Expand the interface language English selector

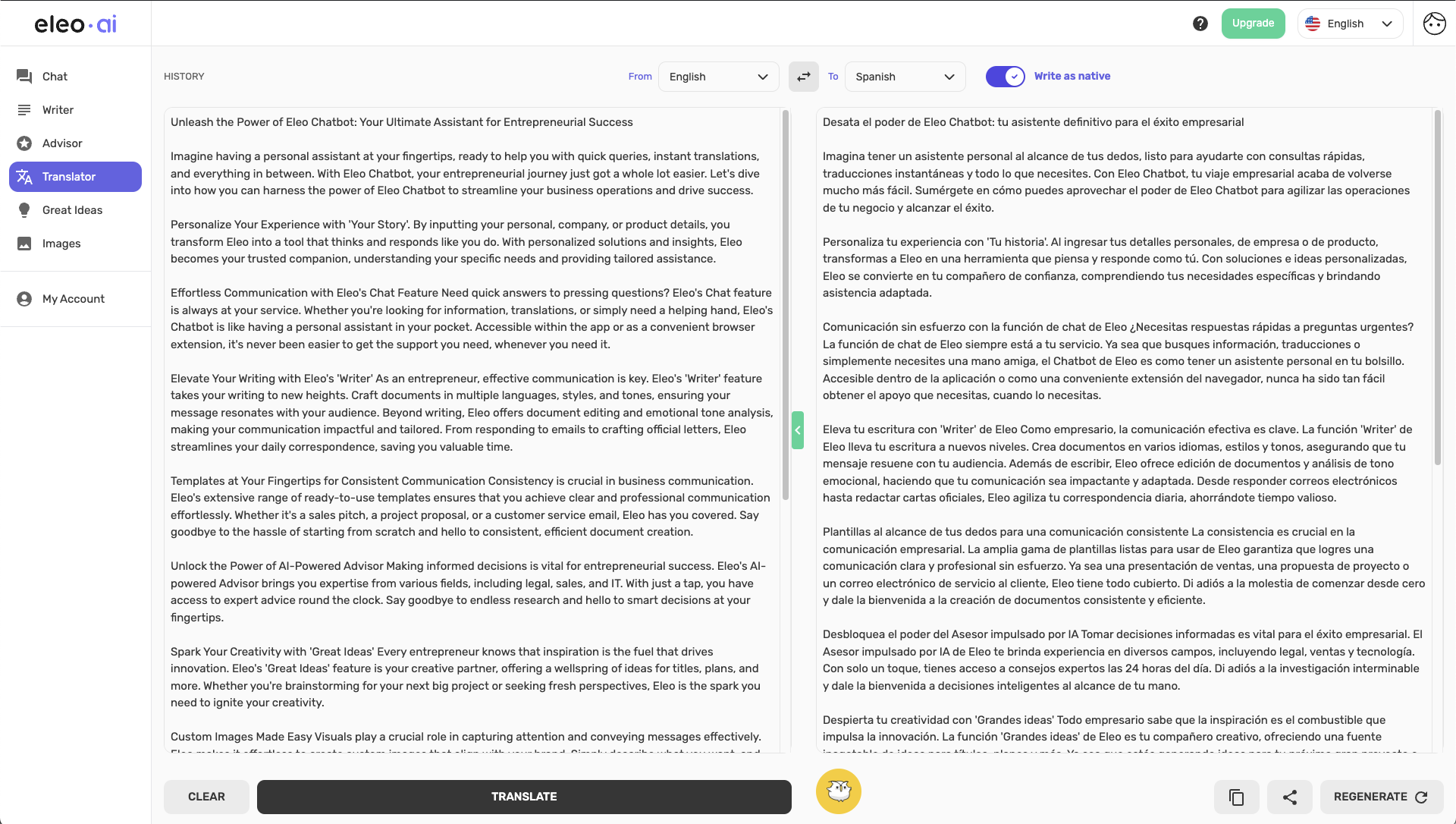(1349, 24)
